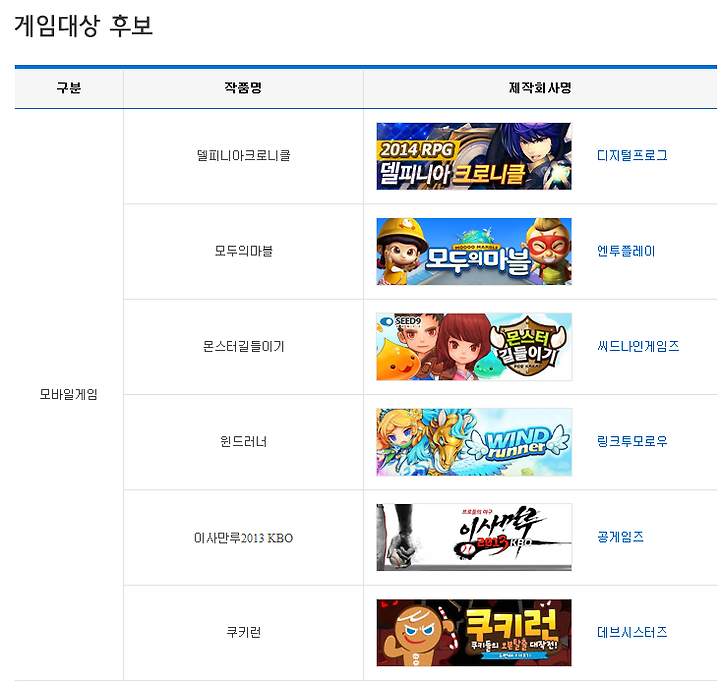The height and width of the screenshot is (681, 720).
Task: Open the 씨드나인게임즈 company link
Action: 638,346
